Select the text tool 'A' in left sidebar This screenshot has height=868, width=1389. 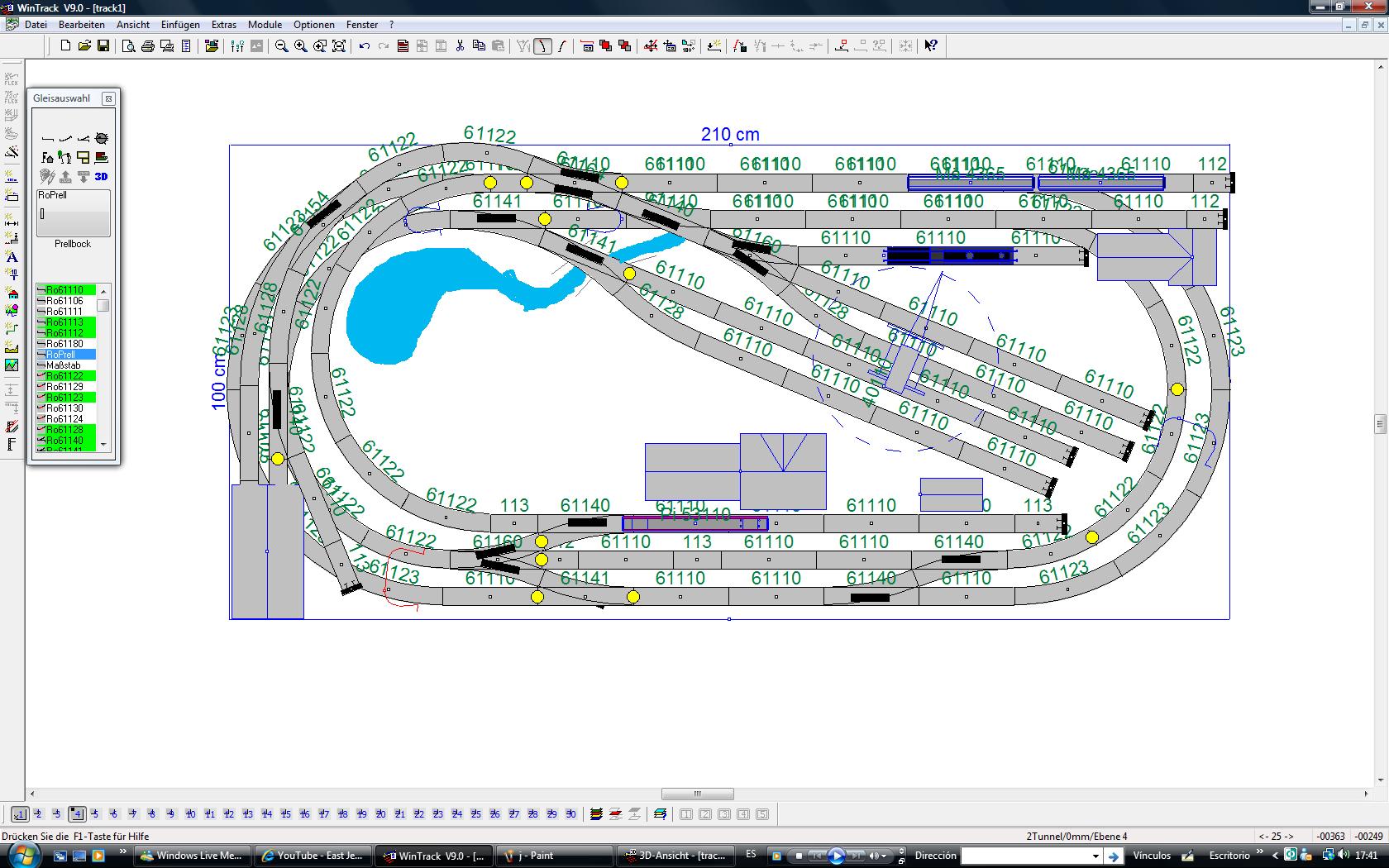point(12,257)
